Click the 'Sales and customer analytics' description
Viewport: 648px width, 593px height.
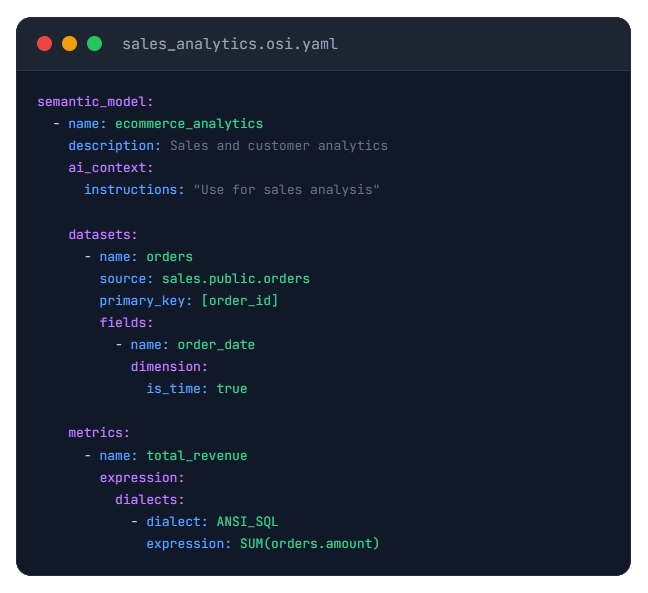coord(279,145)
